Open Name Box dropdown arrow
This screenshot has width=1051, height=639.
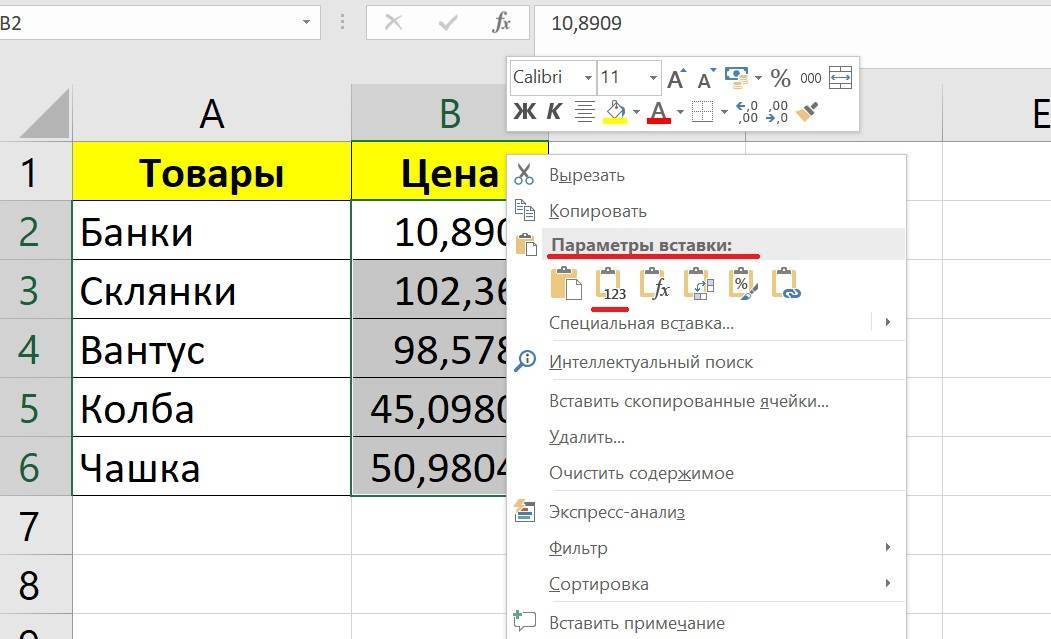306,22
